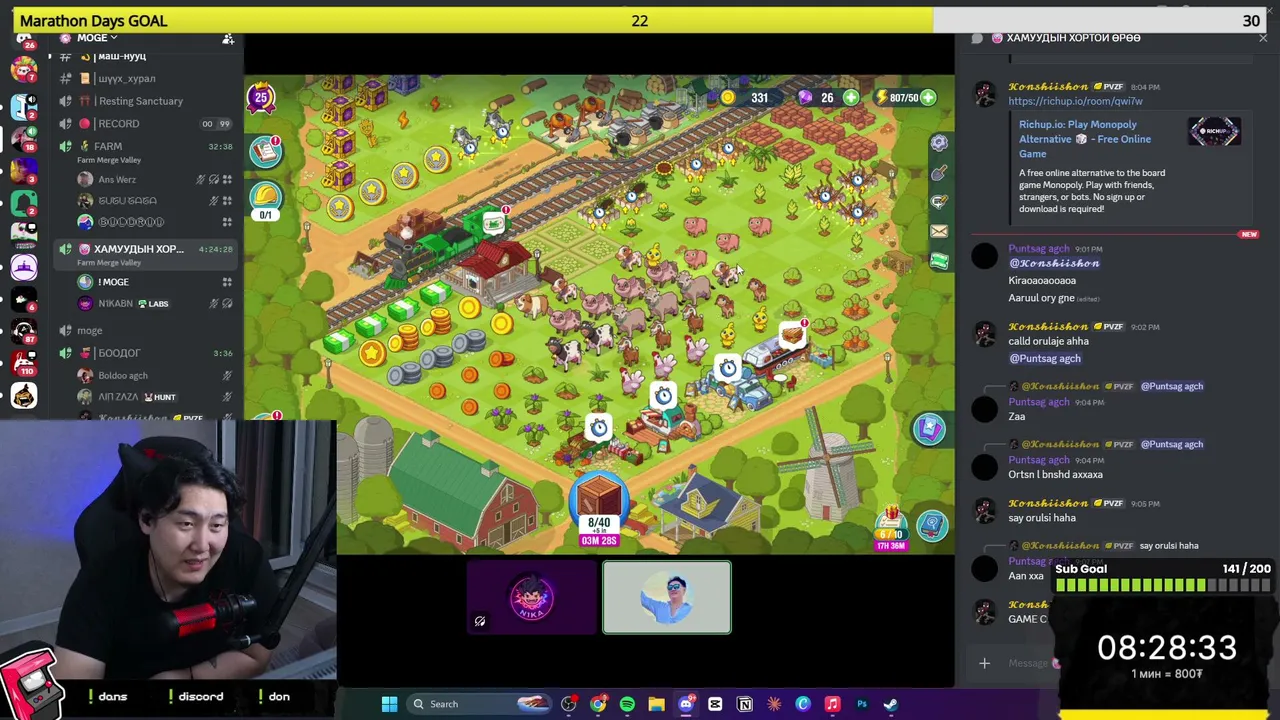Open Spotify from the taskbar
This screenshot has width=1280, height=720.
tap(627, 704)
